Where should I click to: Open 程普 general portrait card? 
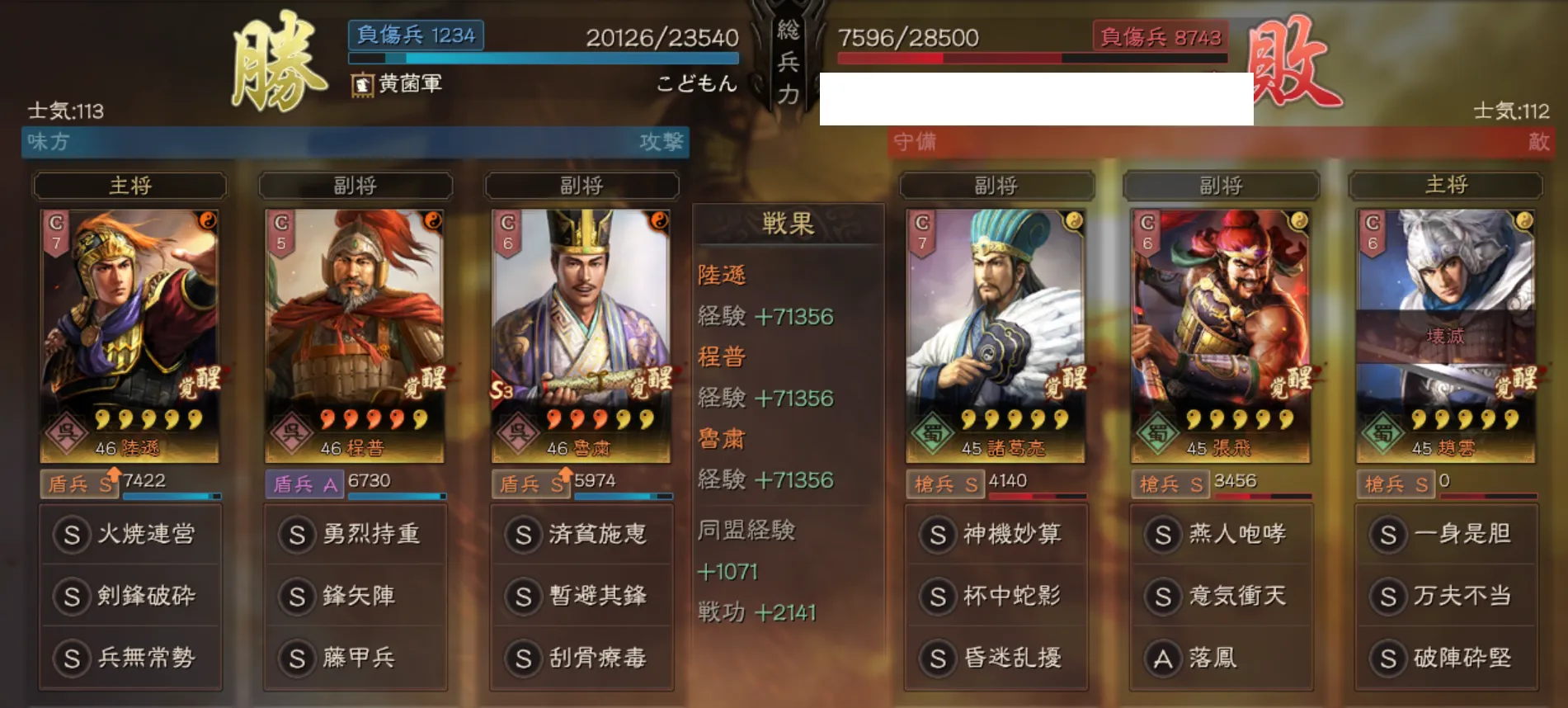point(355,335)
